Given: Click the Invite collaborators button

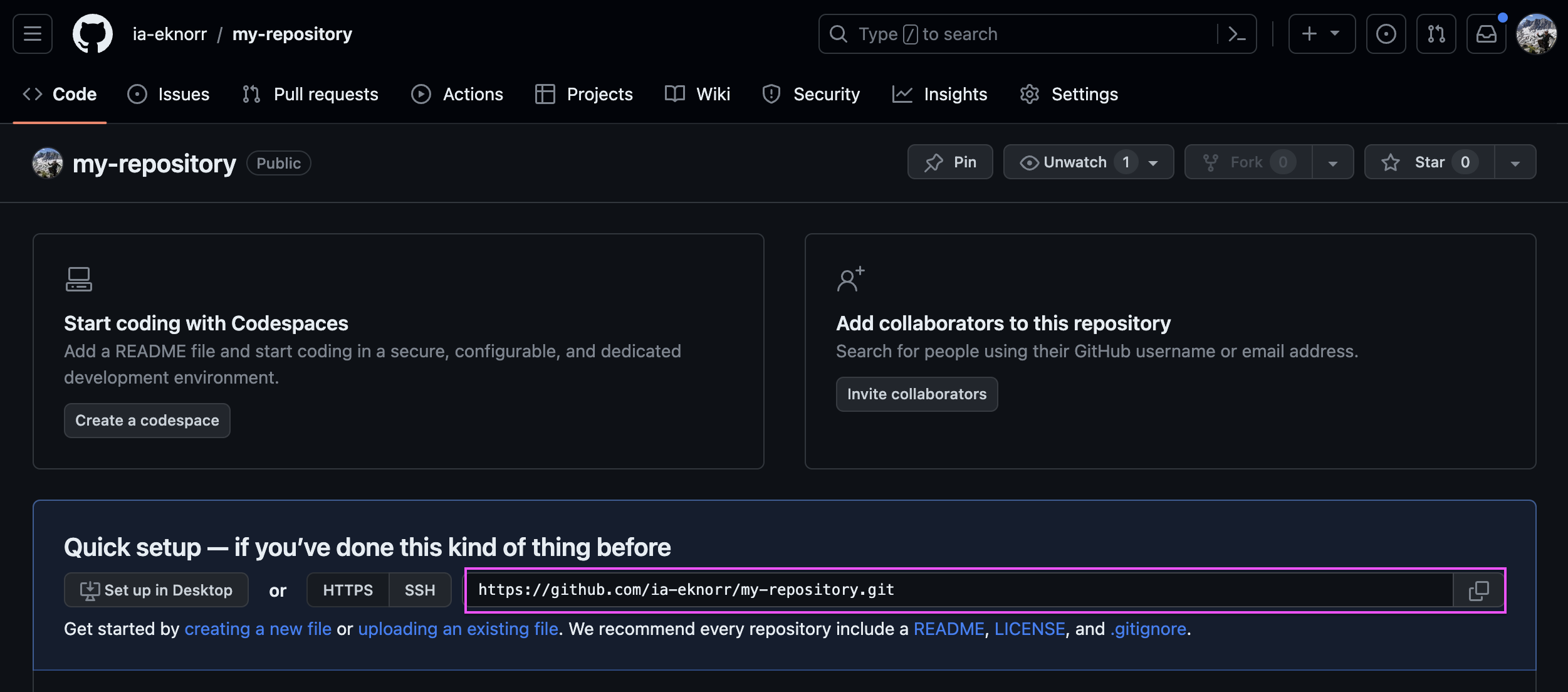Looking at the screenshot, I should pyautogui.click(x=917, y=394).
